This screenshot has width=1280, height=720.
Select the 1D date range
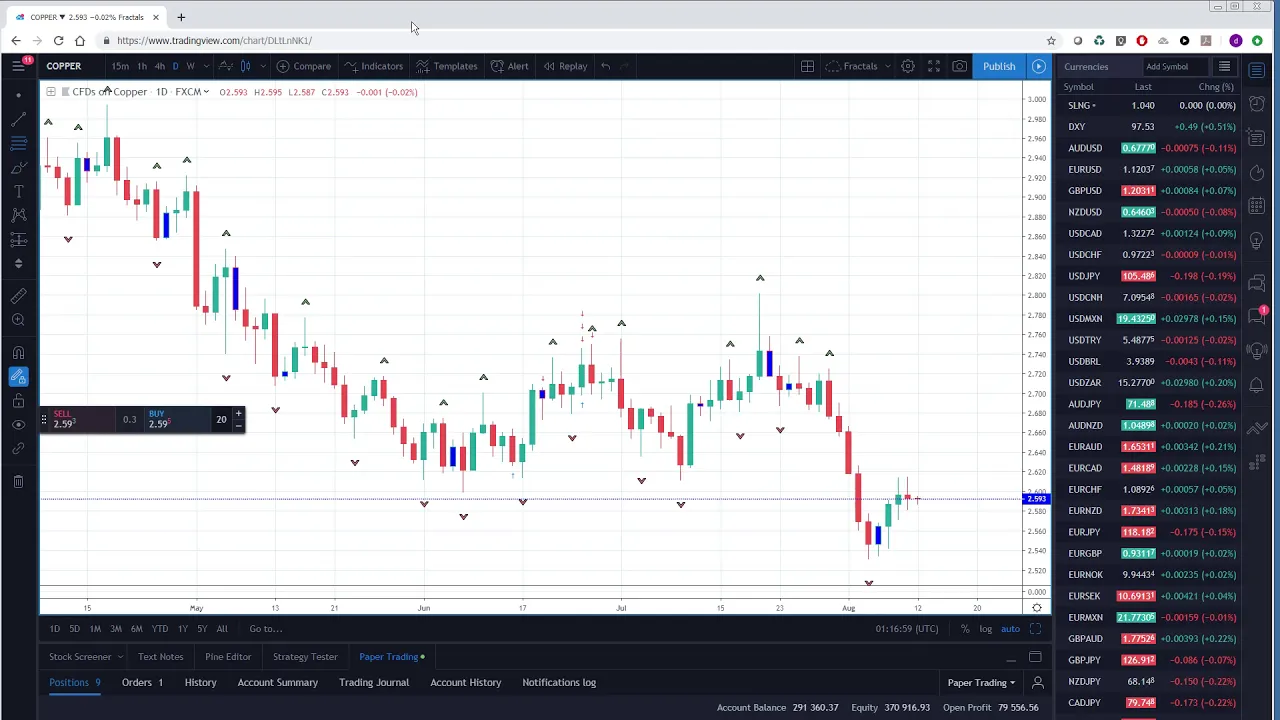point(55,629)
